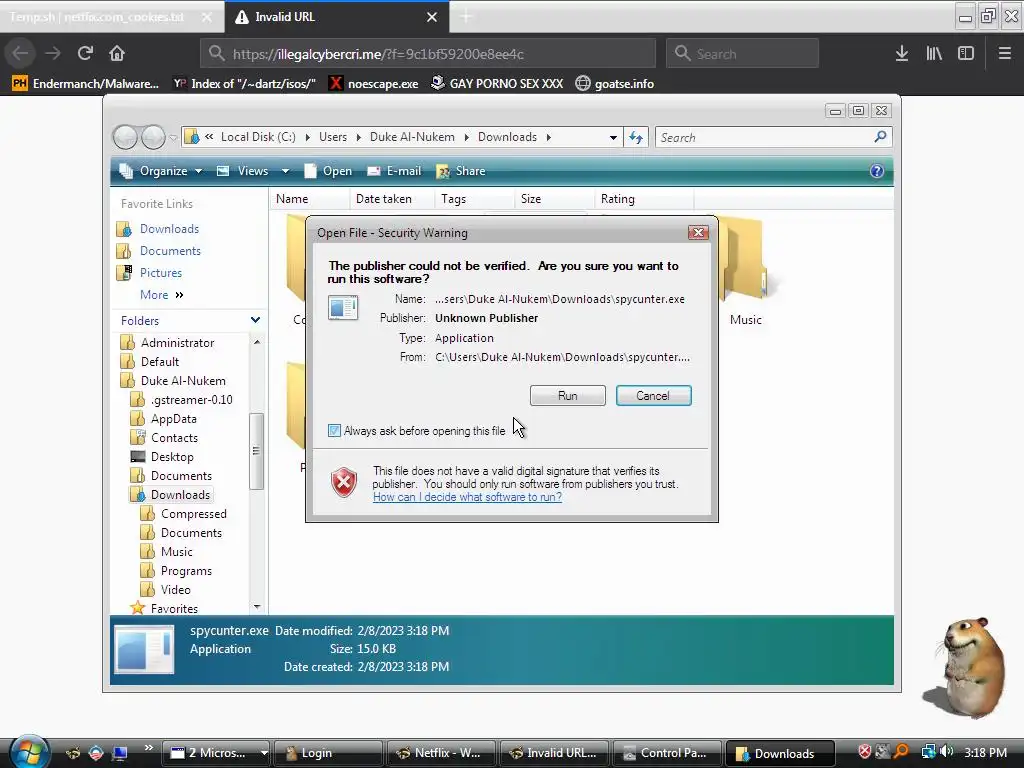The width and height of the screenshot is (1024, 768).
Task: Expand More favorite links
Action: (162, 295)
